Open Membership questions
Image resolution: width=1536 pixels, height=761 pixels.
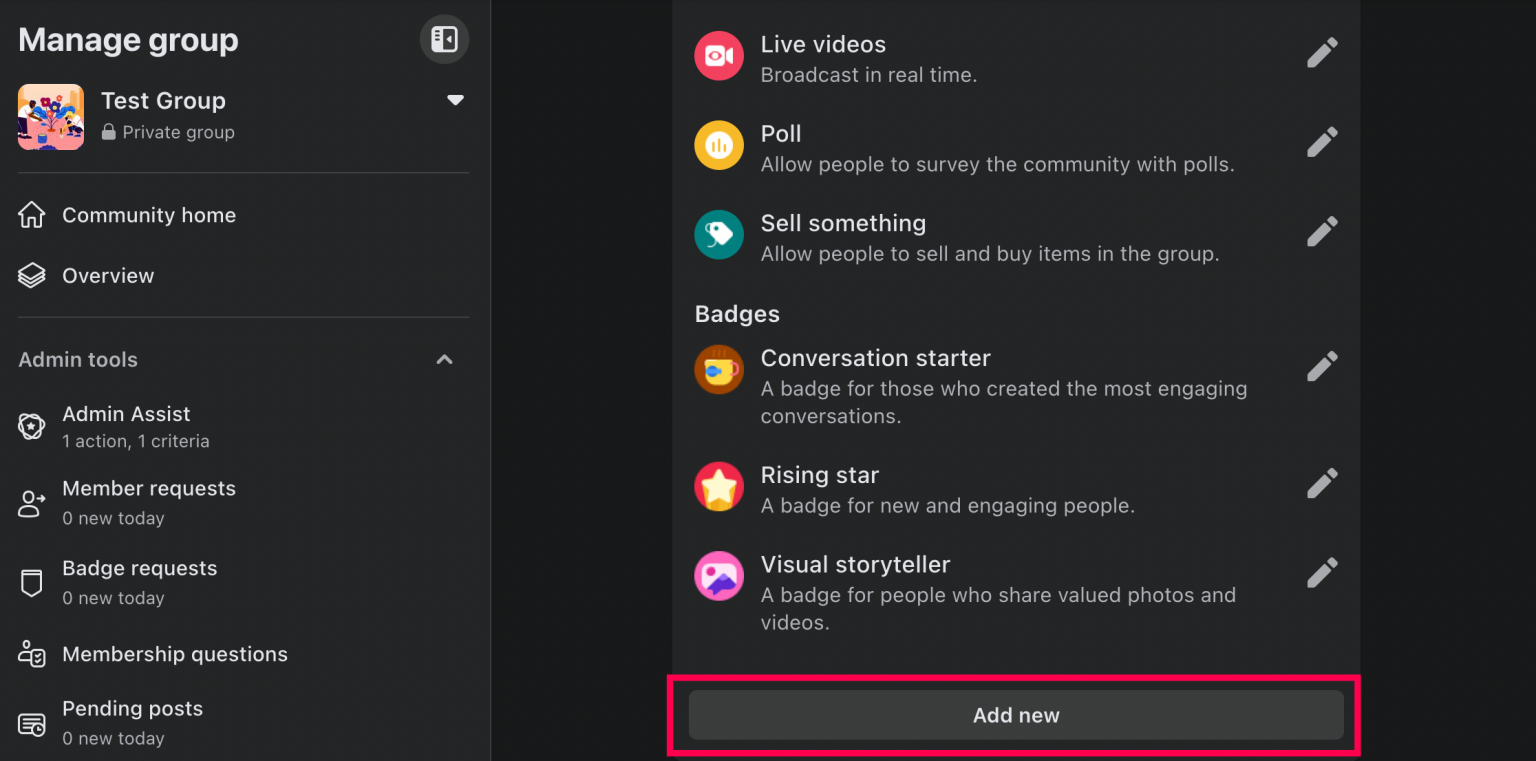[x=175, y=654]
